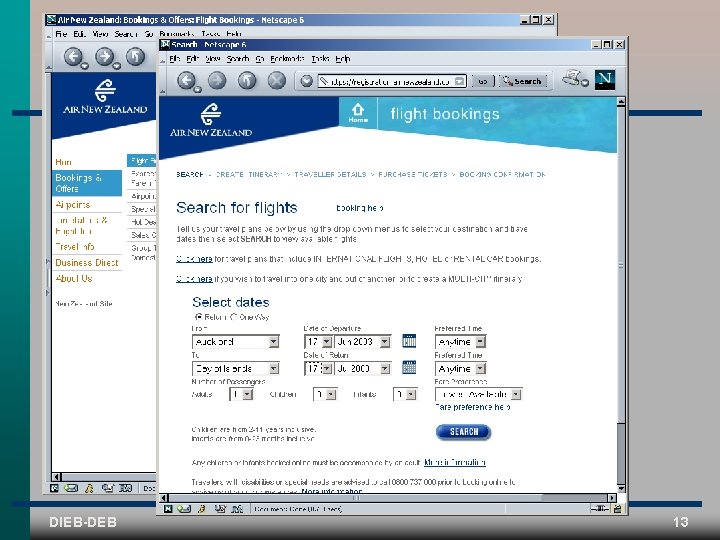Viewport: 720px width, 540px height.
Task: Click the URL address field
Action: coord(391,81)
